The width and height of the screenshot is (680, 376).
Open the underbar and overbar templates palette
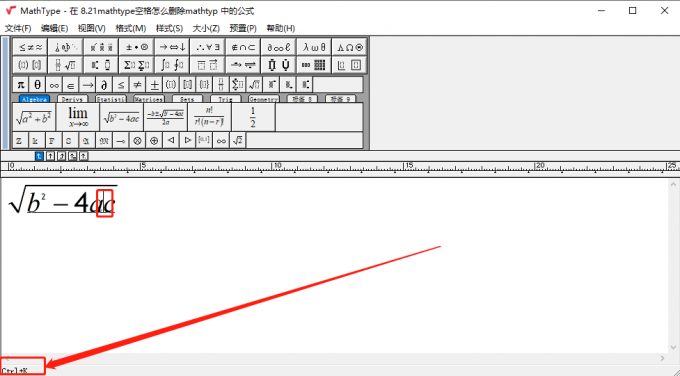coord(207,65)
